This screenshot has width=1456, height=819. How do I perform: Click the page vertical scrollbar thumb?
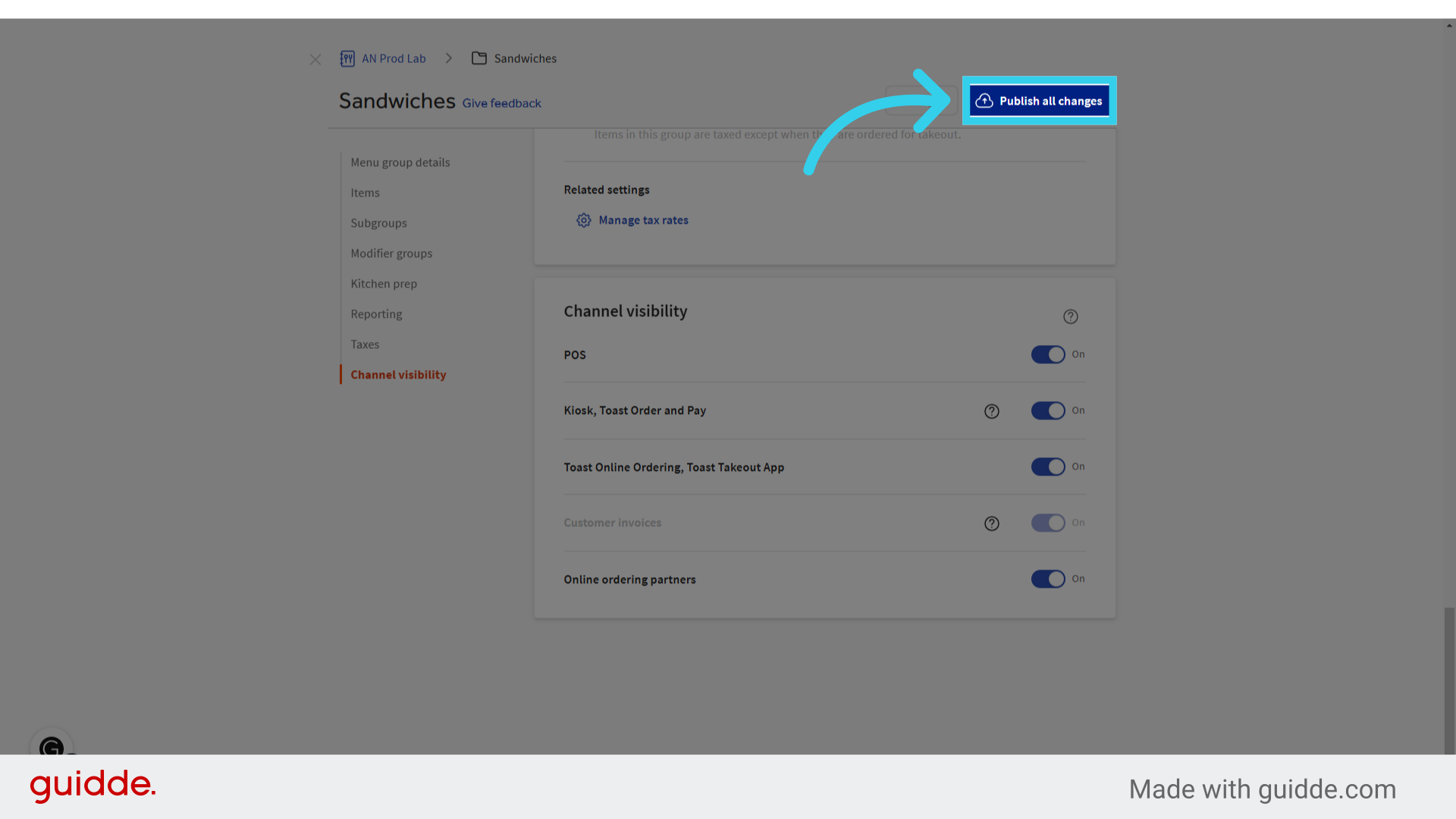[x=1449, y=680]
